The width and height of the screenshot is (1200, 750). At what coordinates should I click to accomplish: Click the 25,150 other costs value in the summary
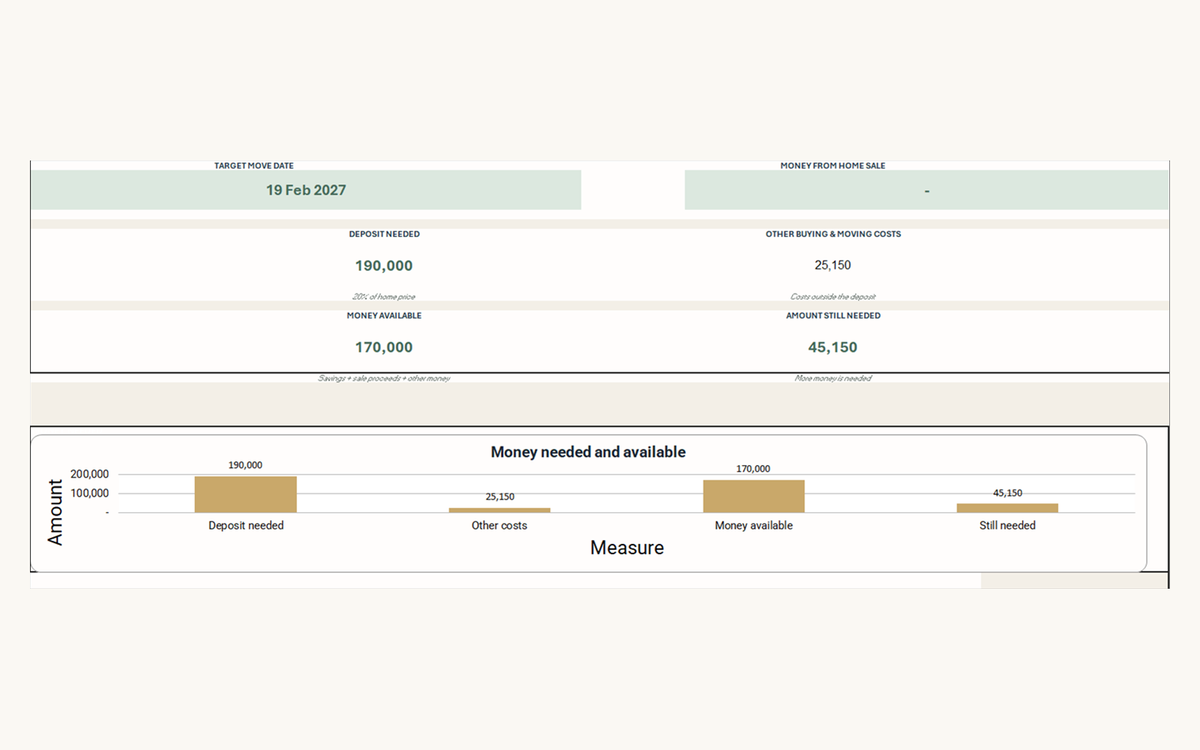tap(833, 265)
